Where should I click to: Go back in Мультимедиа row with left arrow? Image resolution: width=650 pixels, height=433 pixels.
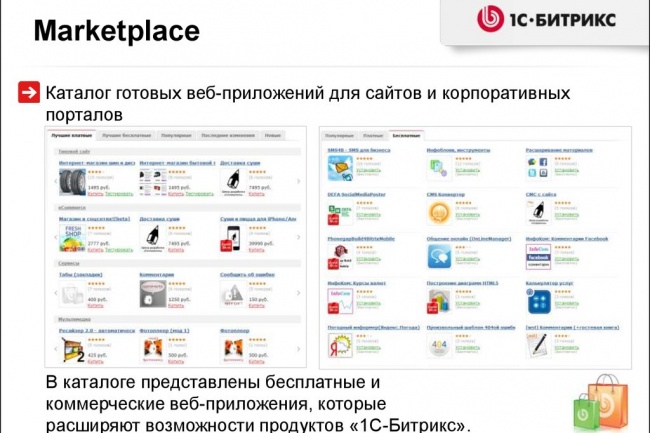coord(56,349)
